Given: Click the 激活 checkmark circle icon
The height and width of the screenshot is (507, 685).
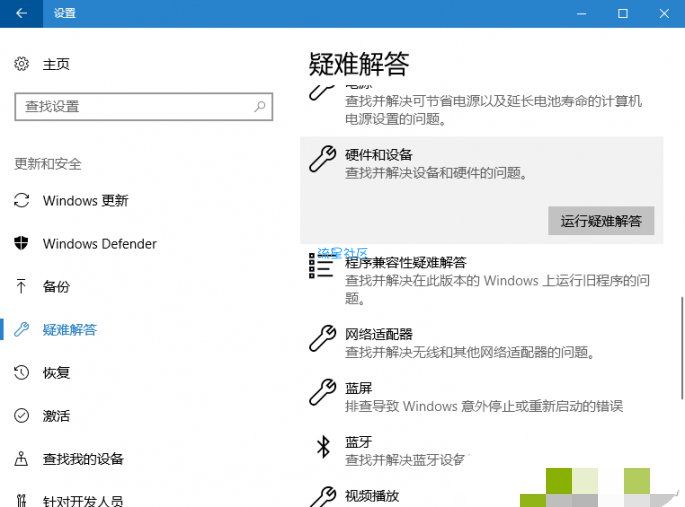Looking at the screenshot, I should pos(21,415).
